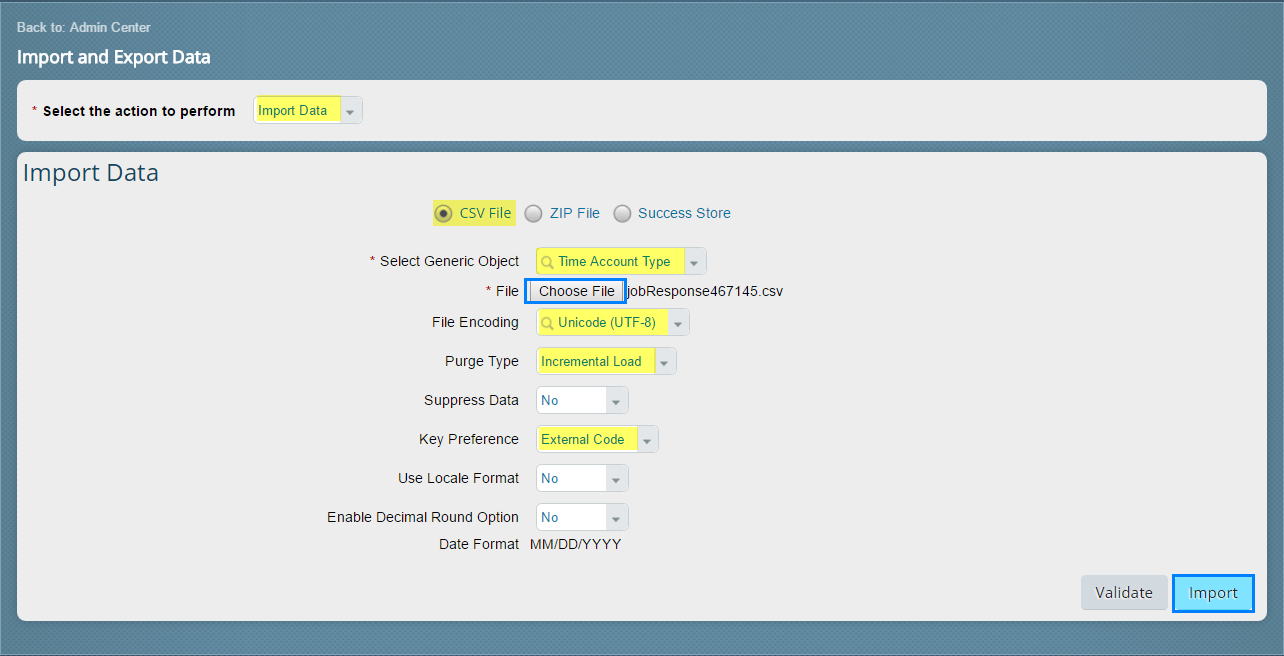
Task: Open the Suppress Data dropdown
Action: (x=582, y=400)
